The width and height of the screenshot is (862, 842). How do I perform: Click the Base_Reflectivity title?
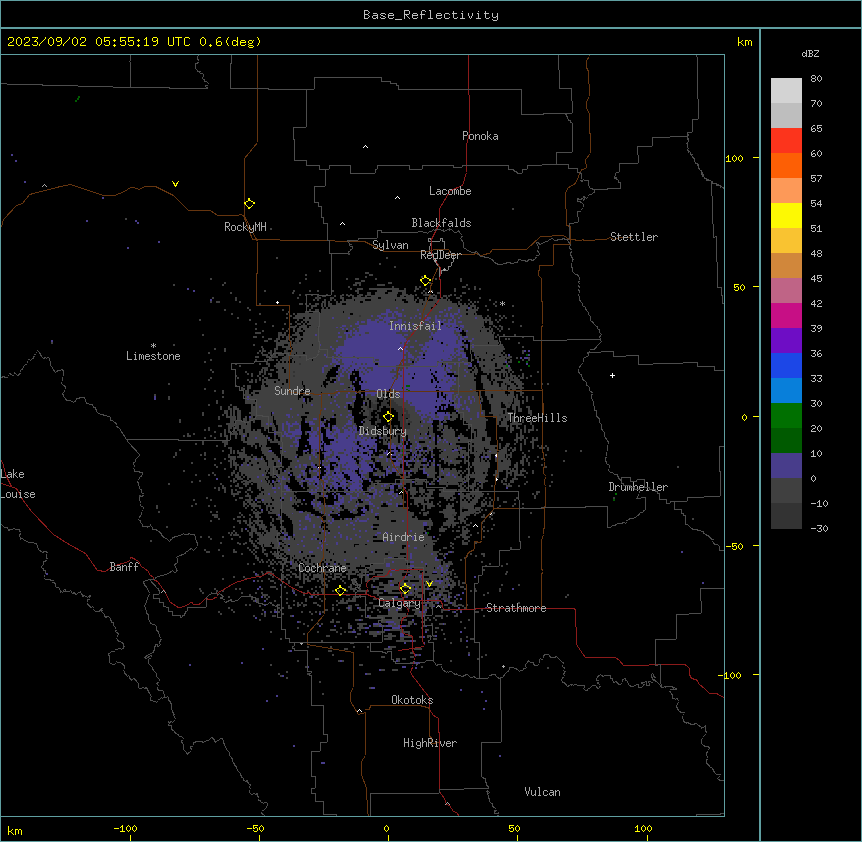pyautogui.click(x=431, y=15)
